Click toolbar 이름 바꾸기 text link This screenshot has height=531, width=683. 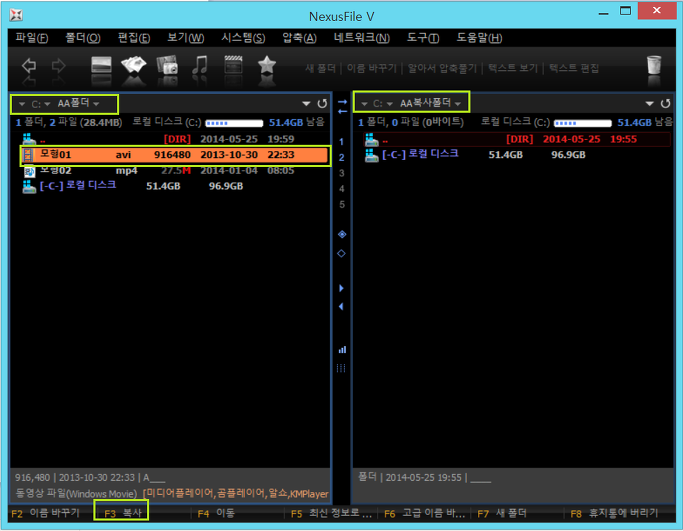(372, 68)
